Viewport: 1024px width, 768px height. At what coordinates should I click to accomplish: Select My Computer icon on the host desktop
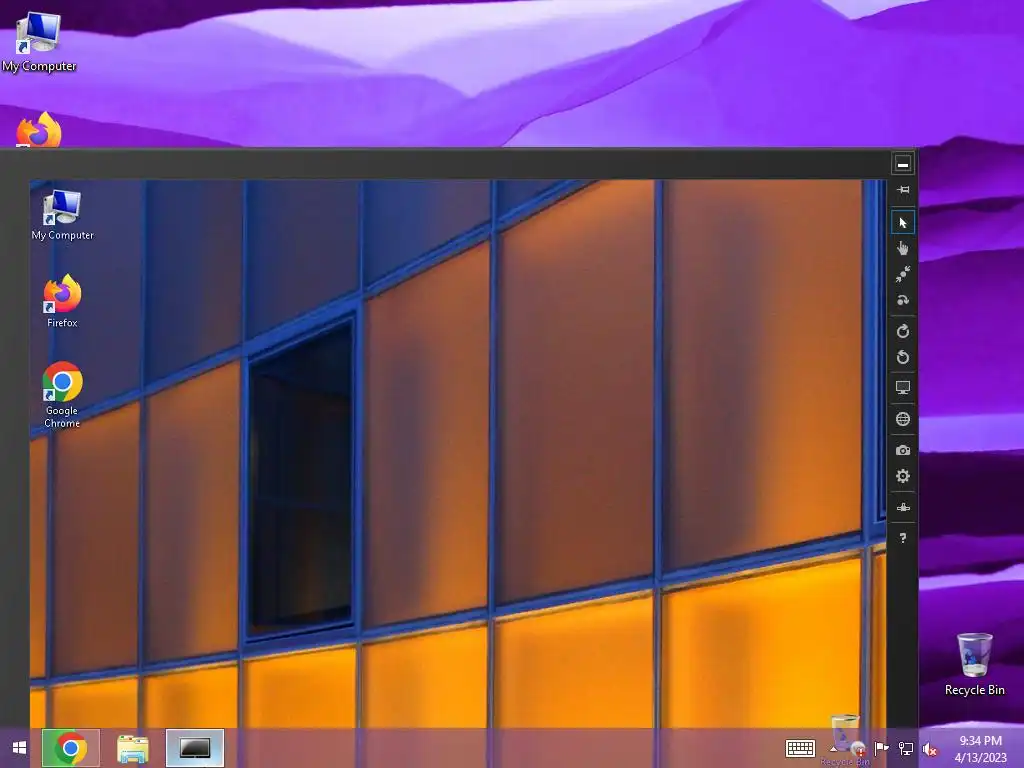[x=39, y=42]
